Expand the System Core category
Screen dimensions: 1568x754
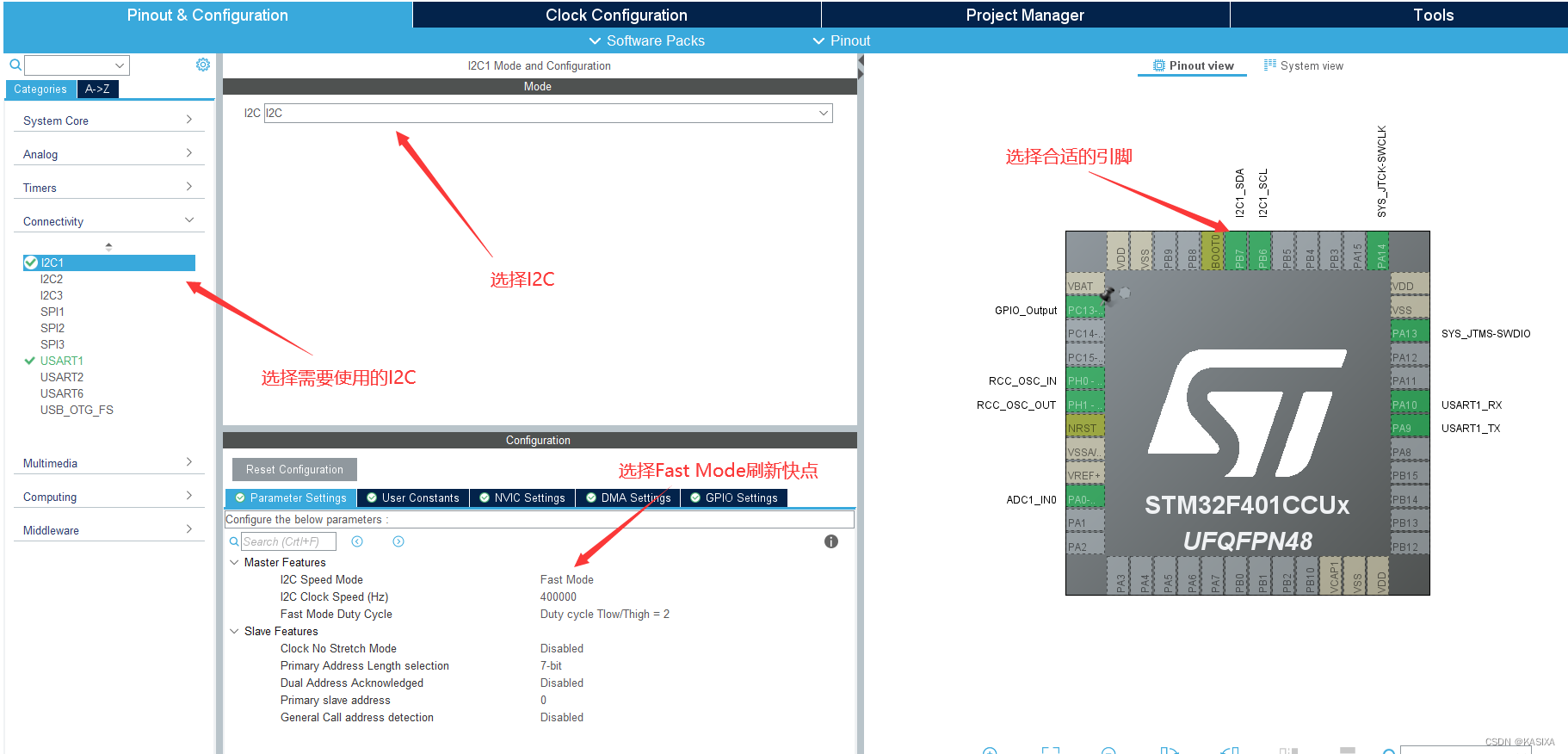[189, 120]
